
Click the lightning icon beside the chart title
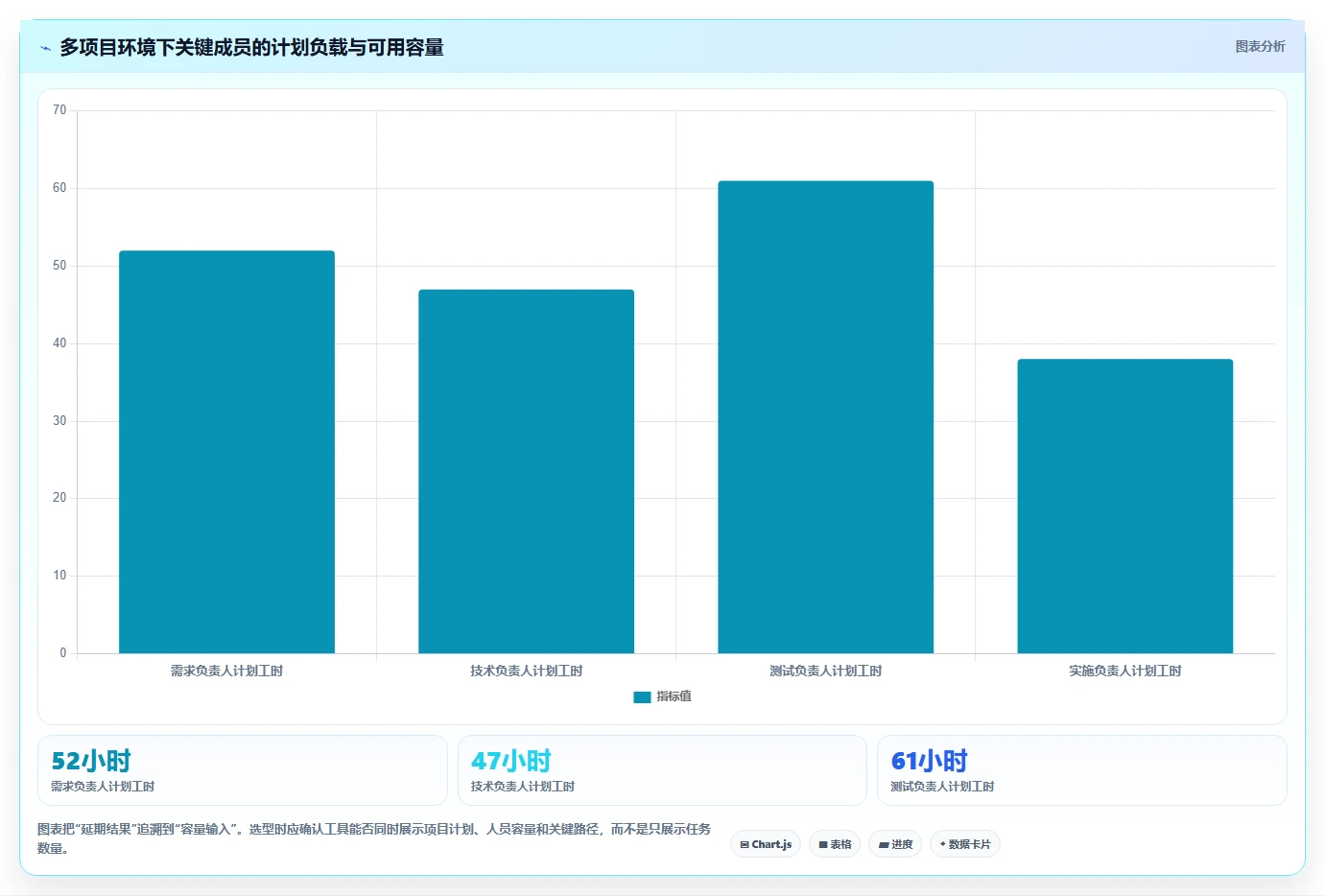pos(45,48)
